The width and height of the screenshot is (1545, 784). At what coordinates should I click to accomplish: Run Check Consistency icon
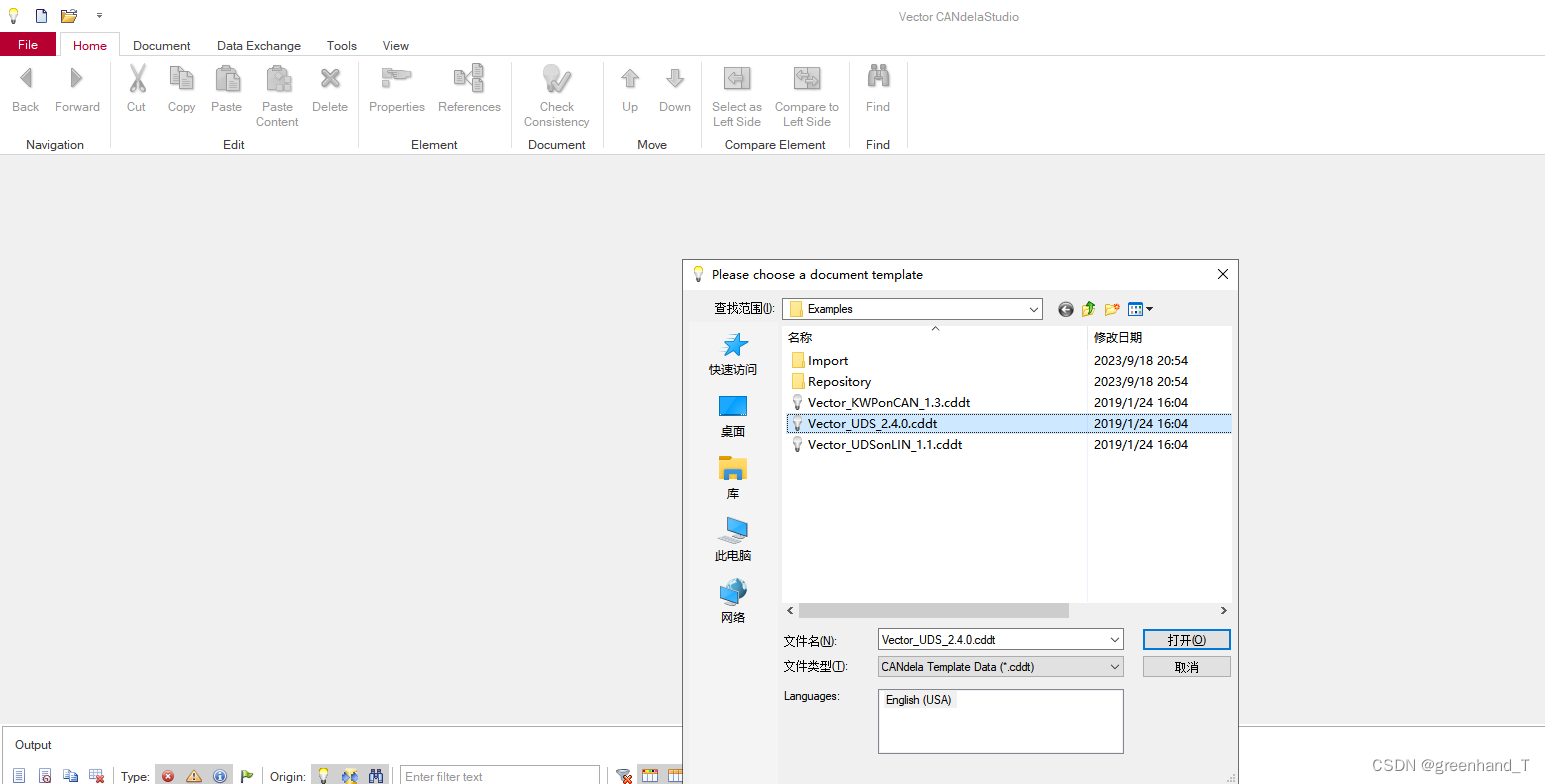(x=556, y=79)
